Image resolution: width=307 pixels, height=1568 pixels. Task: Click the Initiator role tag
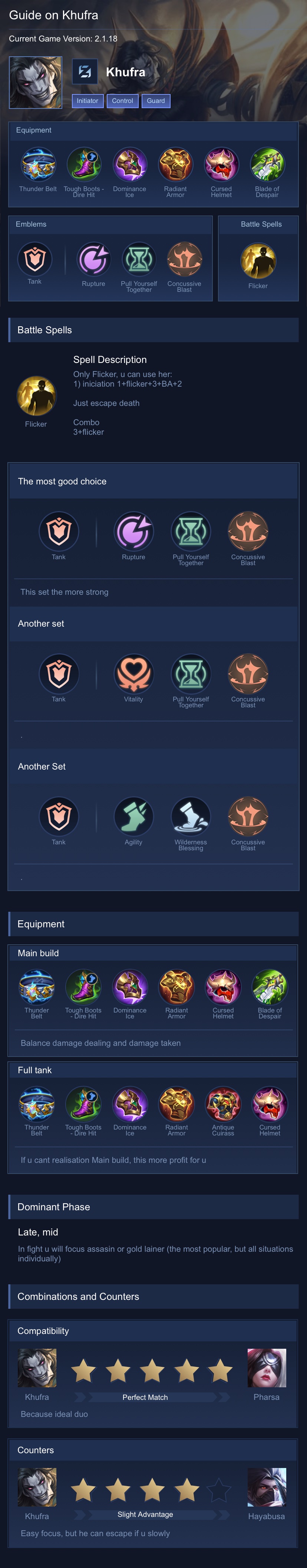tap(87, 101)
